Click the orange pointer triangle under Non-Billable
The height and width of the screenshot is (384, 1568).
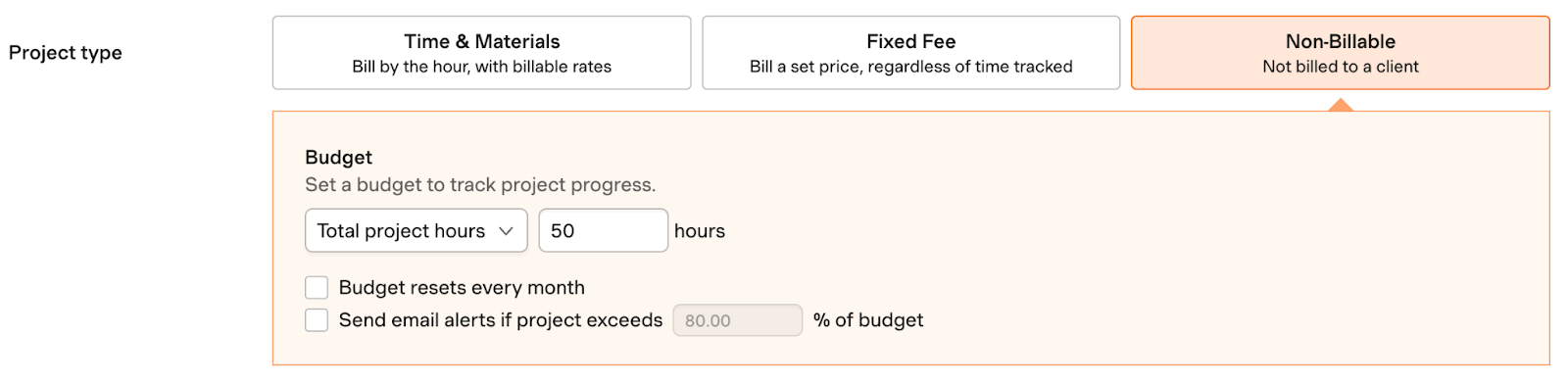[1340, 104]
